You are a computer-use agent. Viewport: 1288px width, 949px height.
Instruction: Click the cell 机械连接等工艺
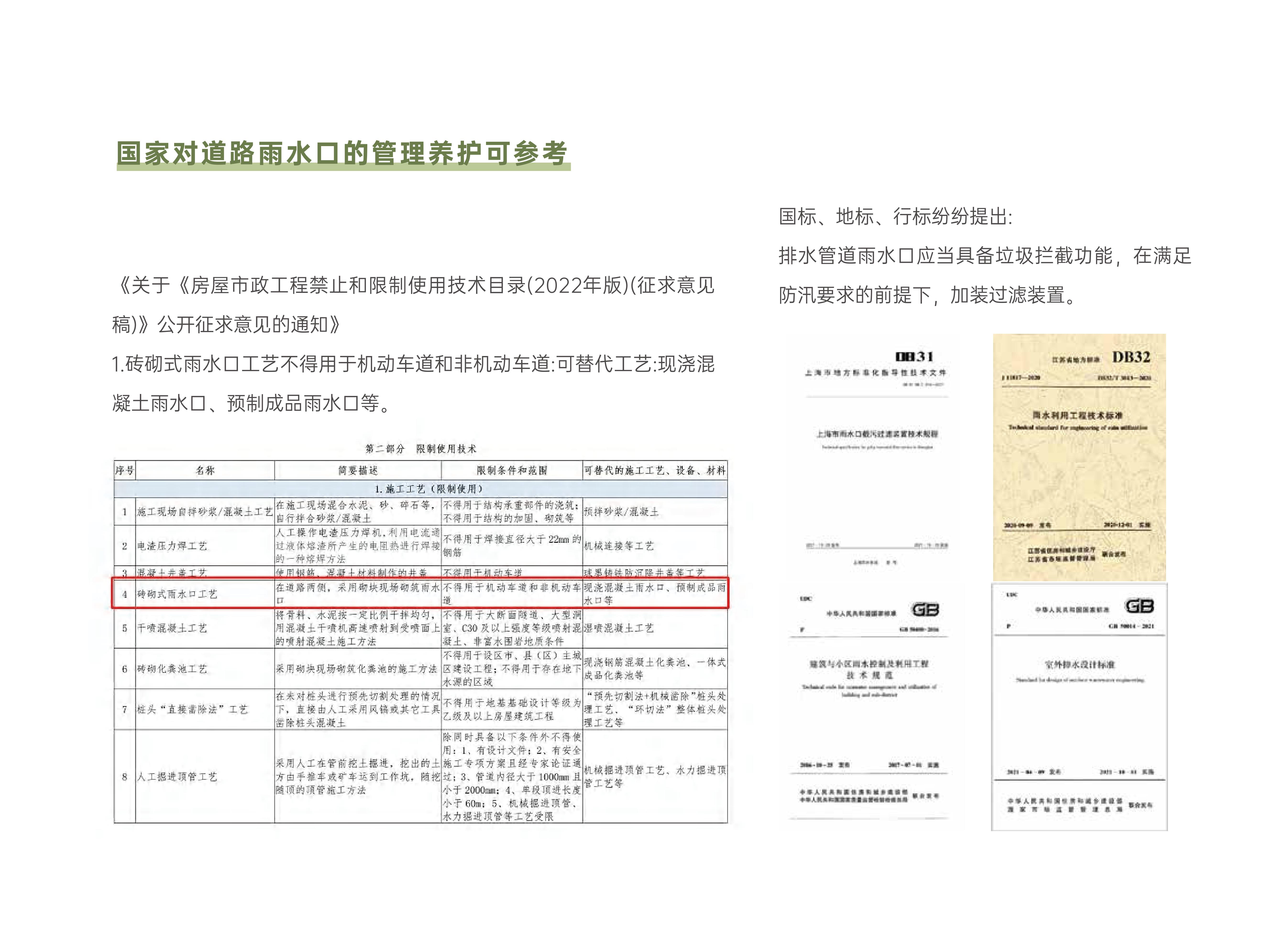click(x=655, y=546)
